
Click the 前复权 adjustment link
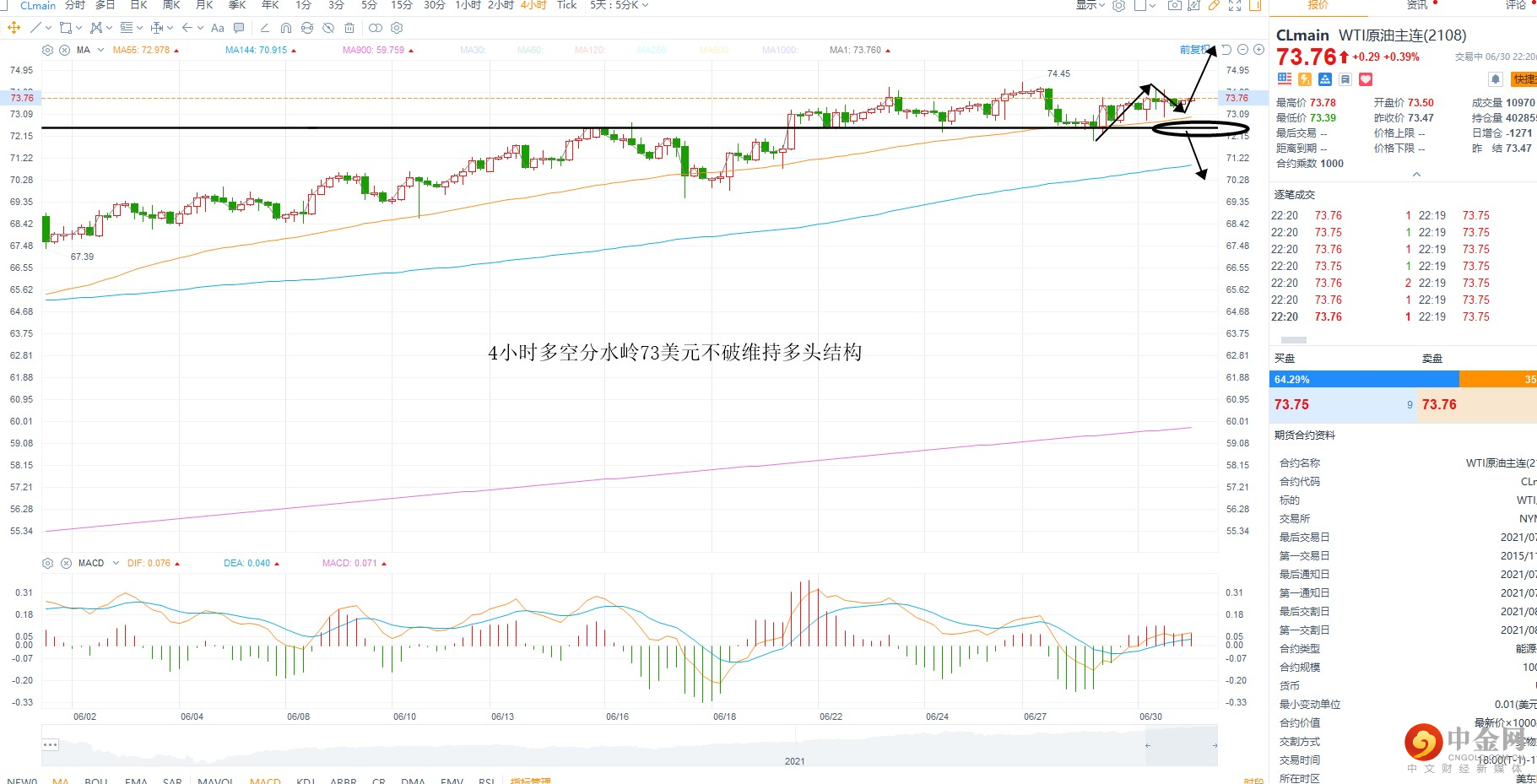tap(1194, 50)
